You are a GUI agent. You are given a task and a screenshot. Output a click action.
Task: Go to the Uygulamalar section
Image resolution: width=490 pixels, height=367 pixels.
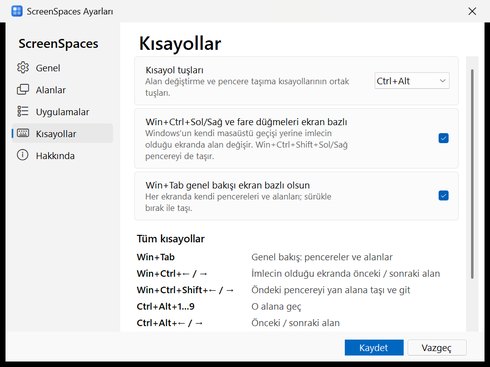click(63, 112)
